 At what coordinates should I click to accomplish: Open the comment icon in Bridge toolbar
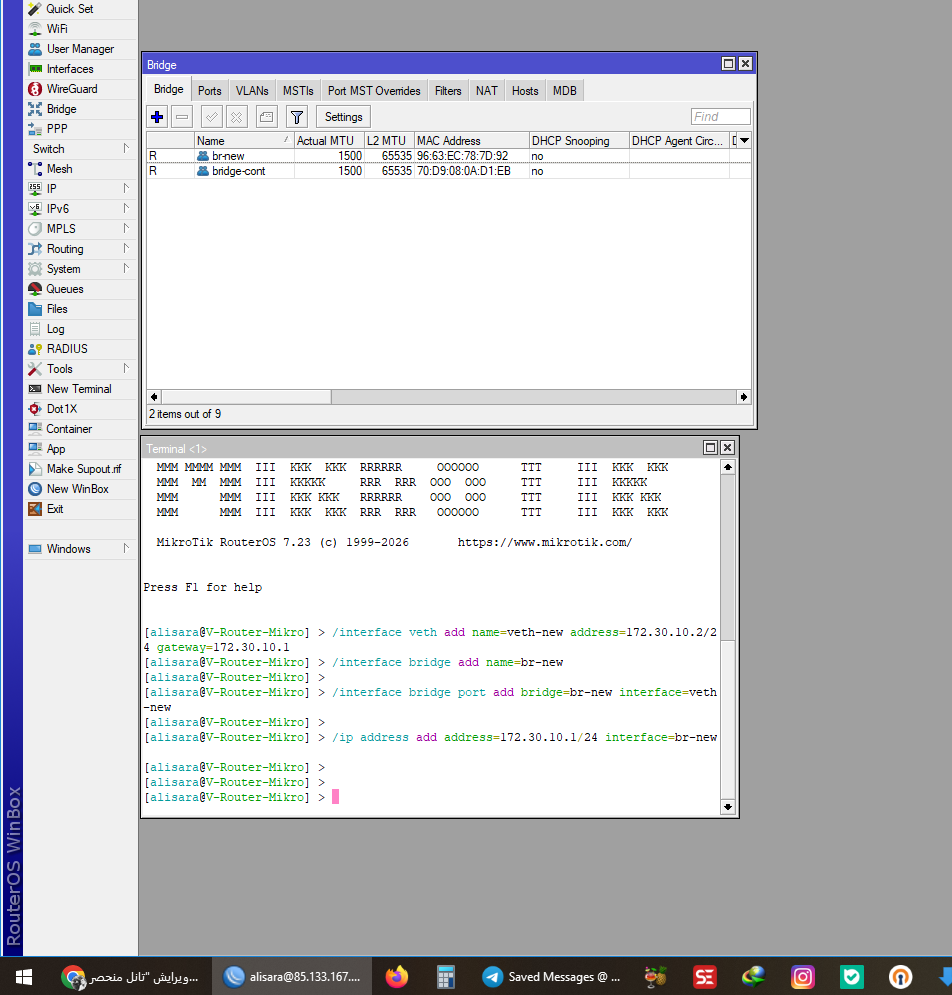click(267, 117)
